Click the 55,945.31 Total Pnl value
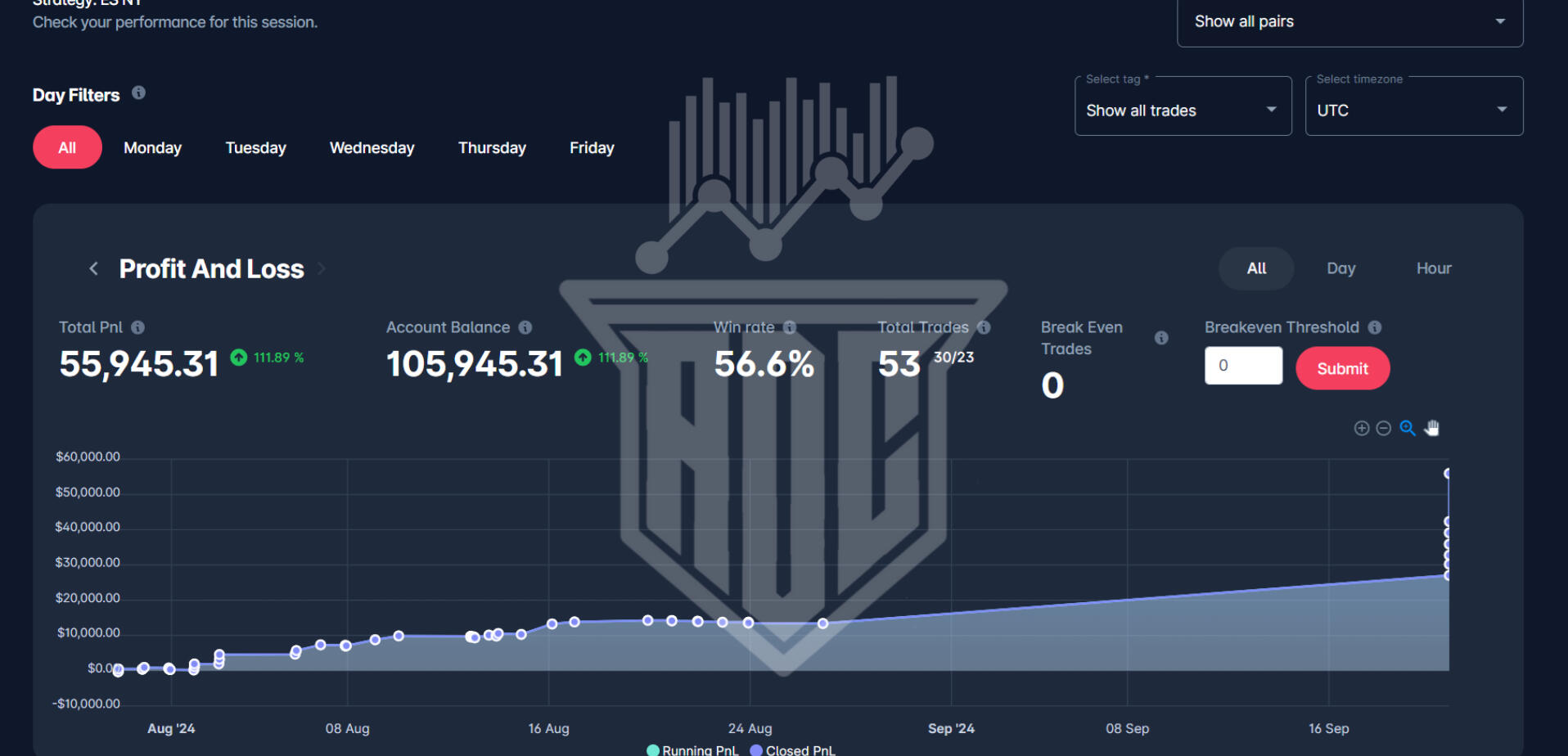The width and height of the screenshot is (1568, 756). (139, 364)
